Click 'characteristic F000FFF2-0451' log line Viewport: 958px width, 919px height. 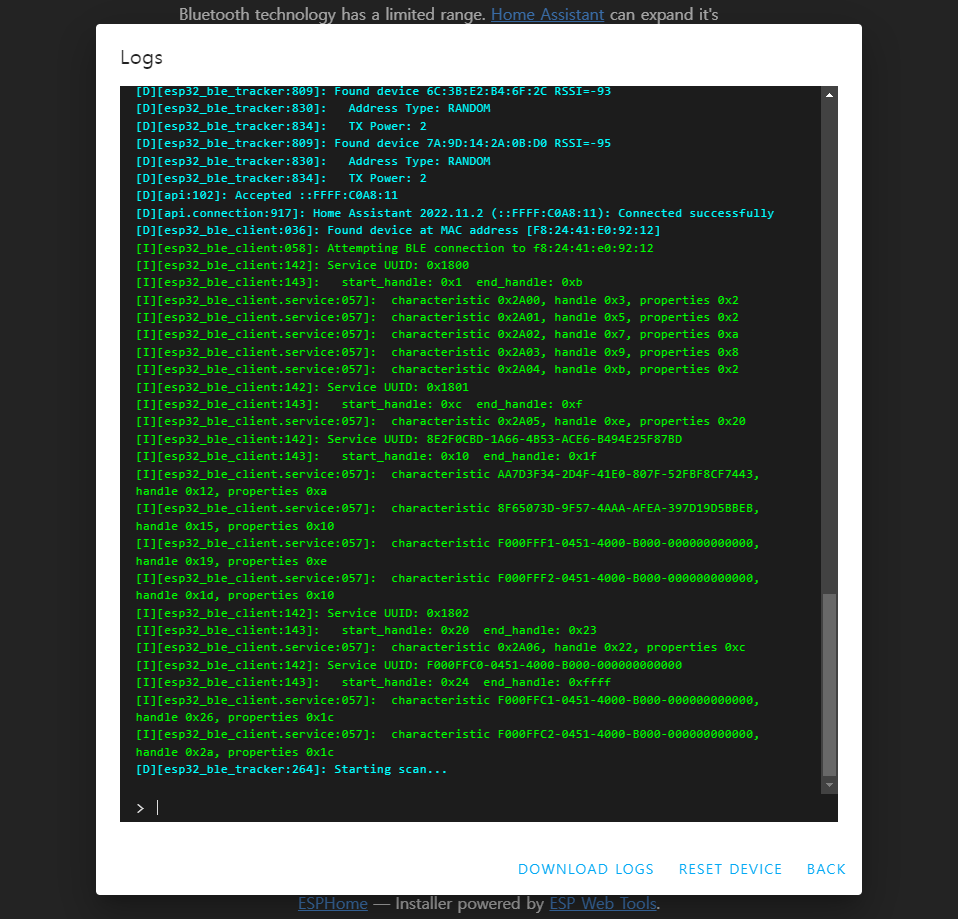pyautogui.click(x=447, y=587)
